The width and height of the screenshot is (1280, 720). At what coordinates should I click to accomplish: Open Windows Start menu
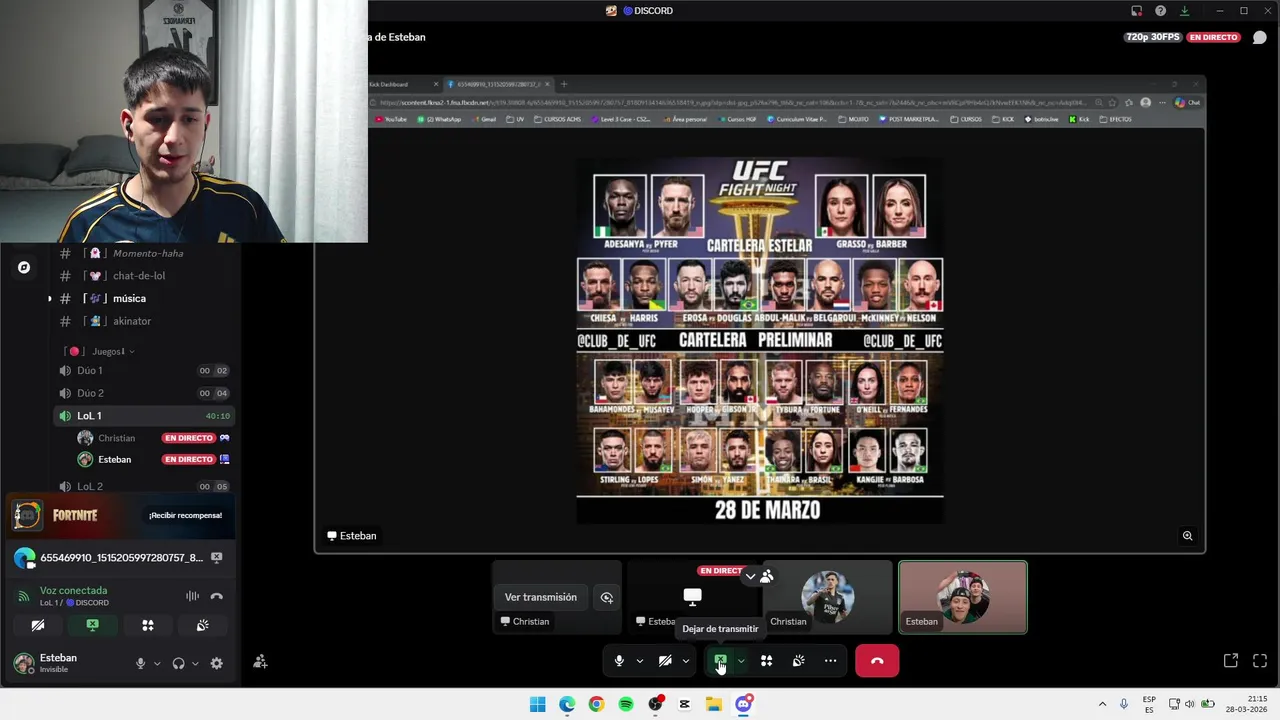click(538, 704)
